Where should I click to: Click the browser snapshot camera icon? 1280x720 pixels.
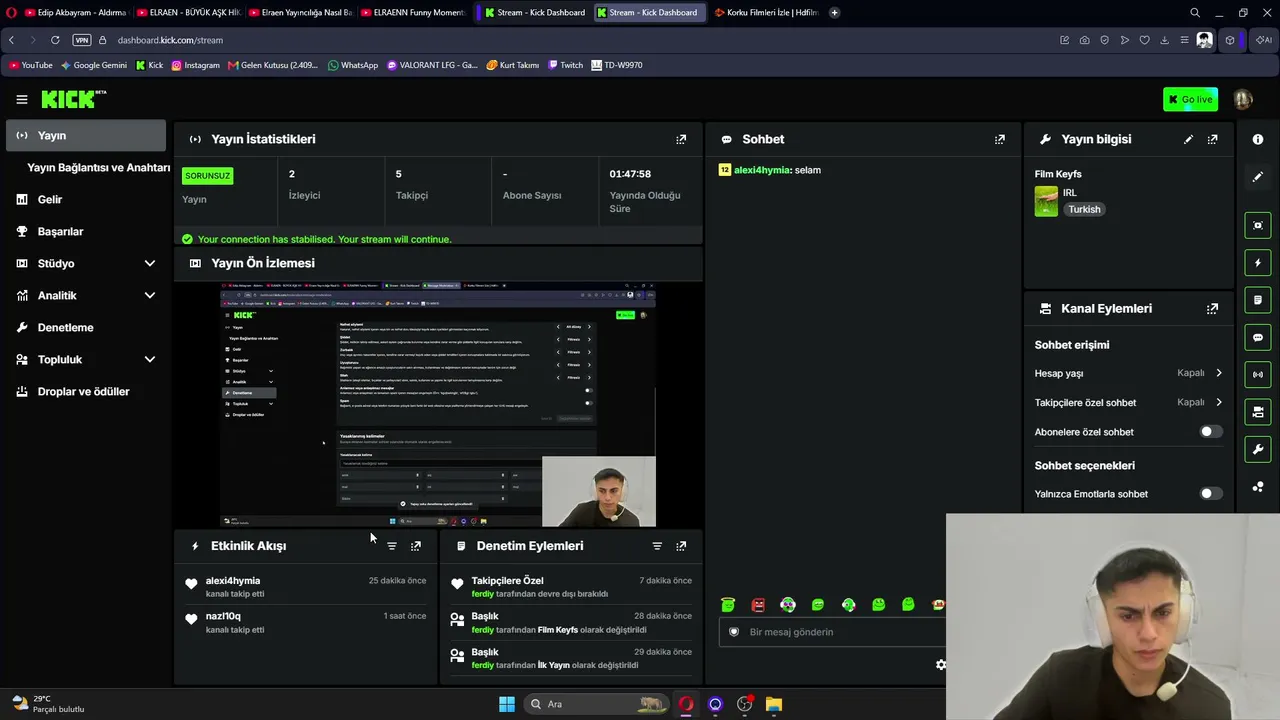(1084, 40)
